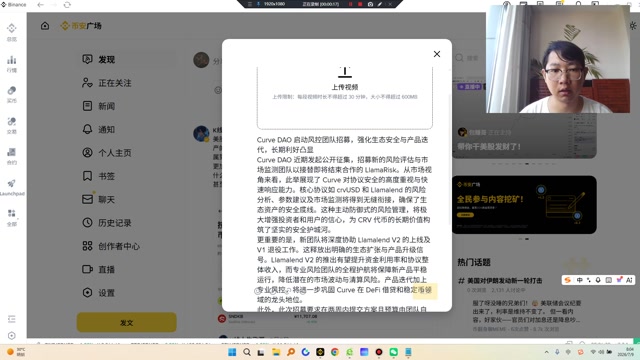640x360 pixels.
Task: Click the 总览 icon in the far-left rail
Action: (x=11, y=28)
